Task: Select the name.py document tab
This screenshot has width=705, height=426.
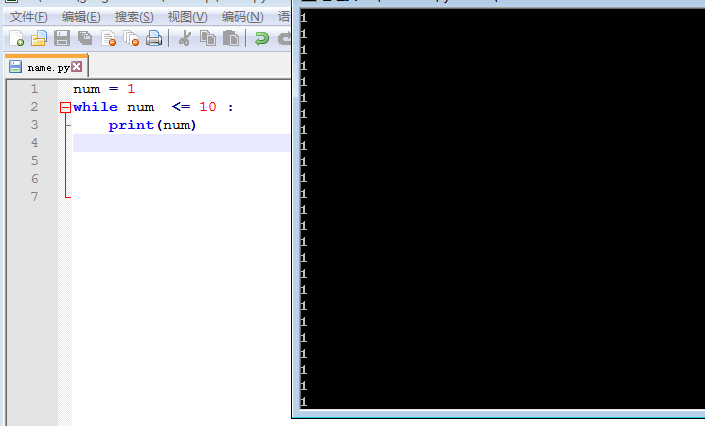Action: click(x=47, y=68)
